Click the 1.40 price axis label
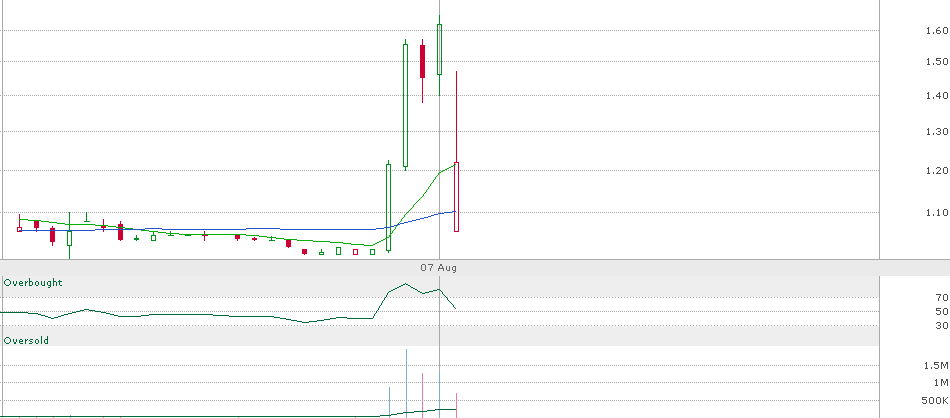The image size is (950, 418). click(937, 95)
